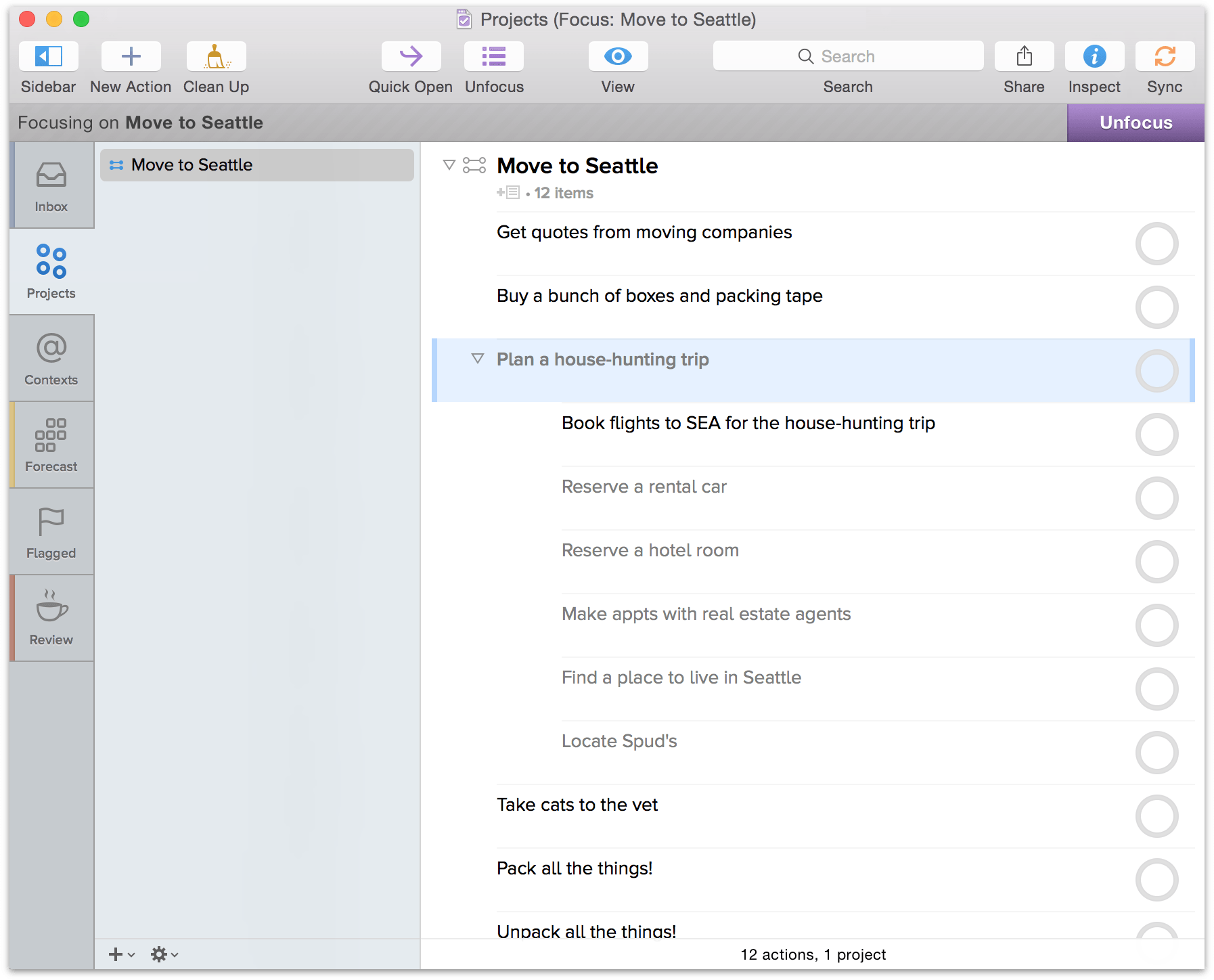Open the Forecast perspective tab

coord(51,445)
